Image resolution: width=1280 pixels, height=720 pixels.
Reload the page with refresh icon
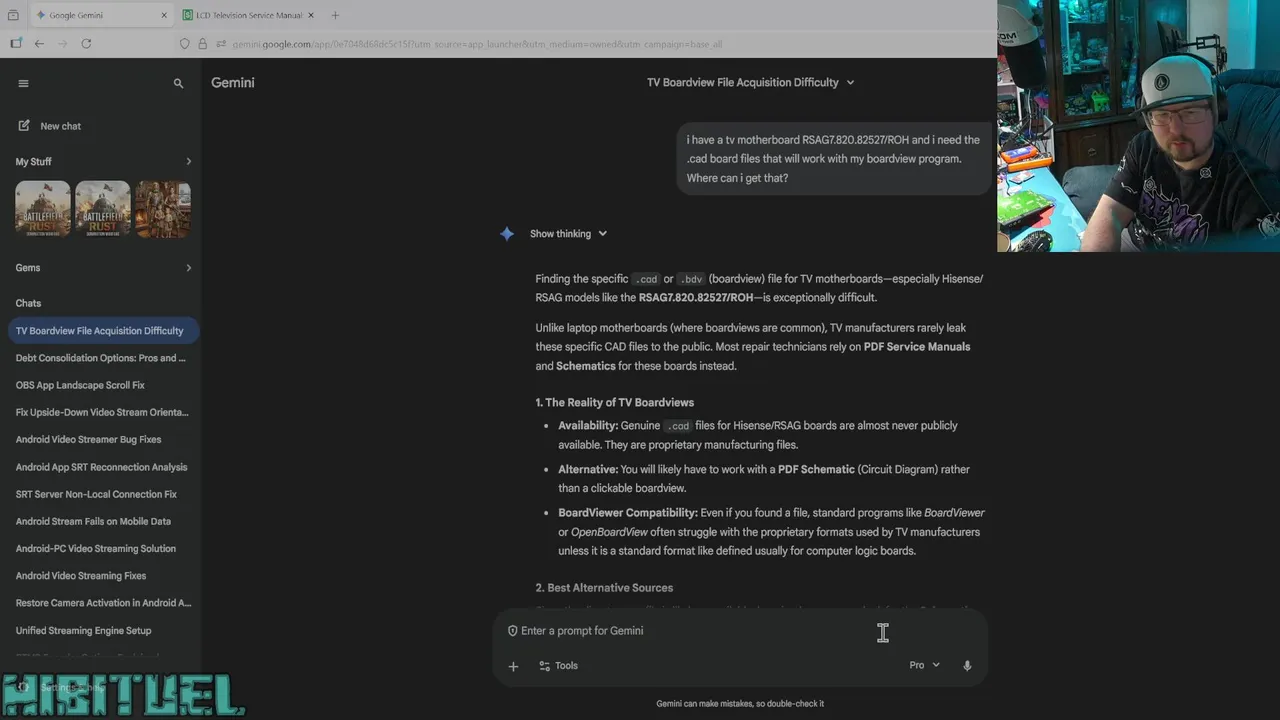click(86, 44)
